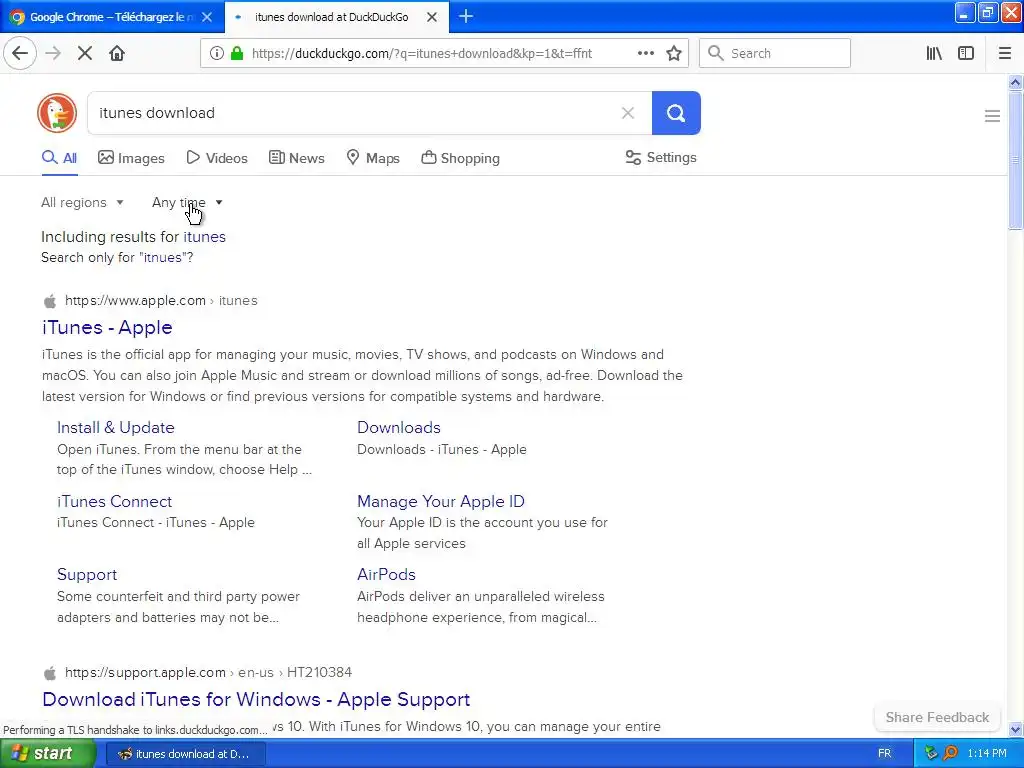Open the Support sublink
The width and height of the screenshot is (1024, 768).
coord(87,575)
